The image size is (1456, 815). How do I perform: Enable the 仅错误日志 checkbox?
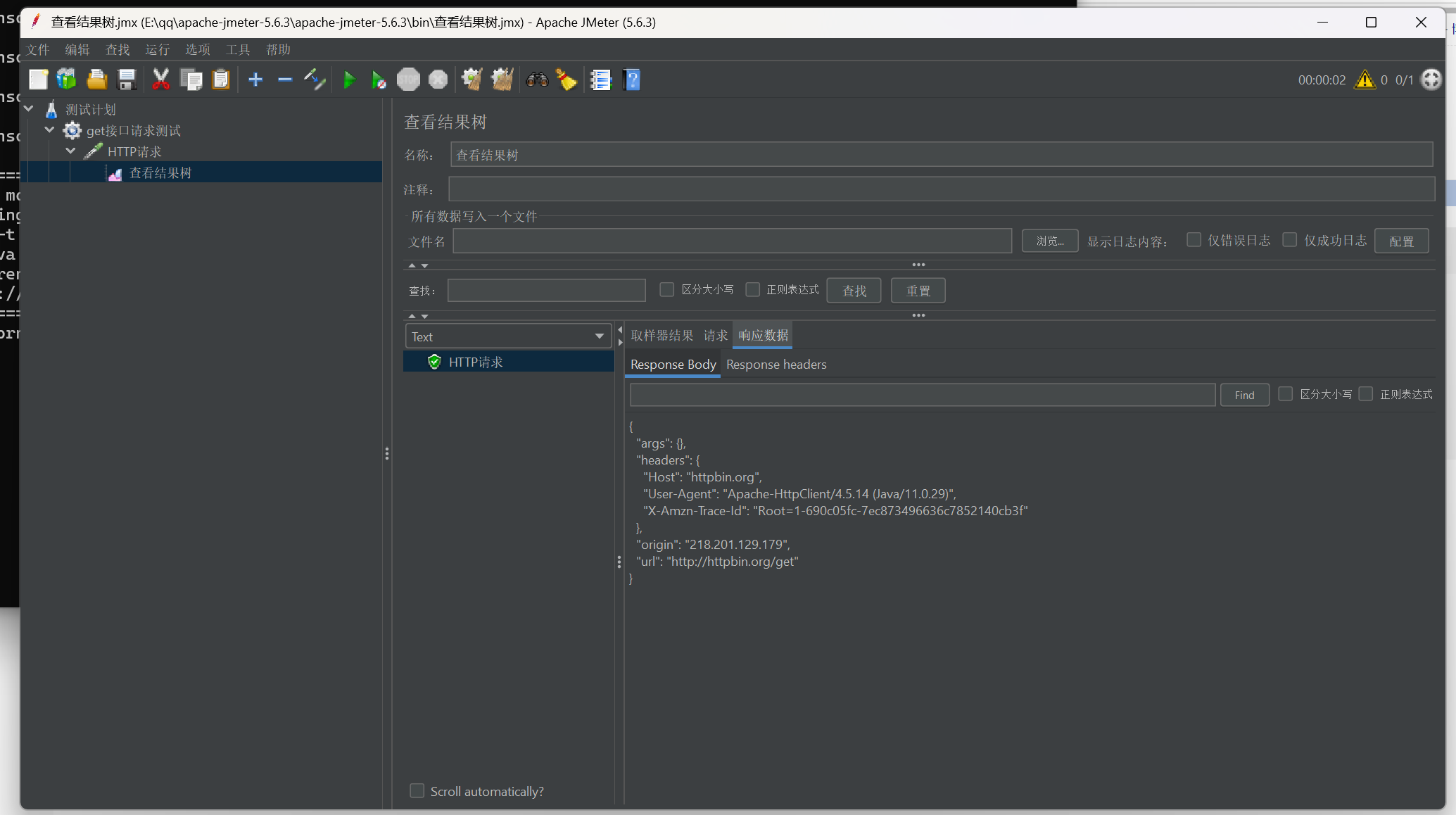tap(1194, 240)
